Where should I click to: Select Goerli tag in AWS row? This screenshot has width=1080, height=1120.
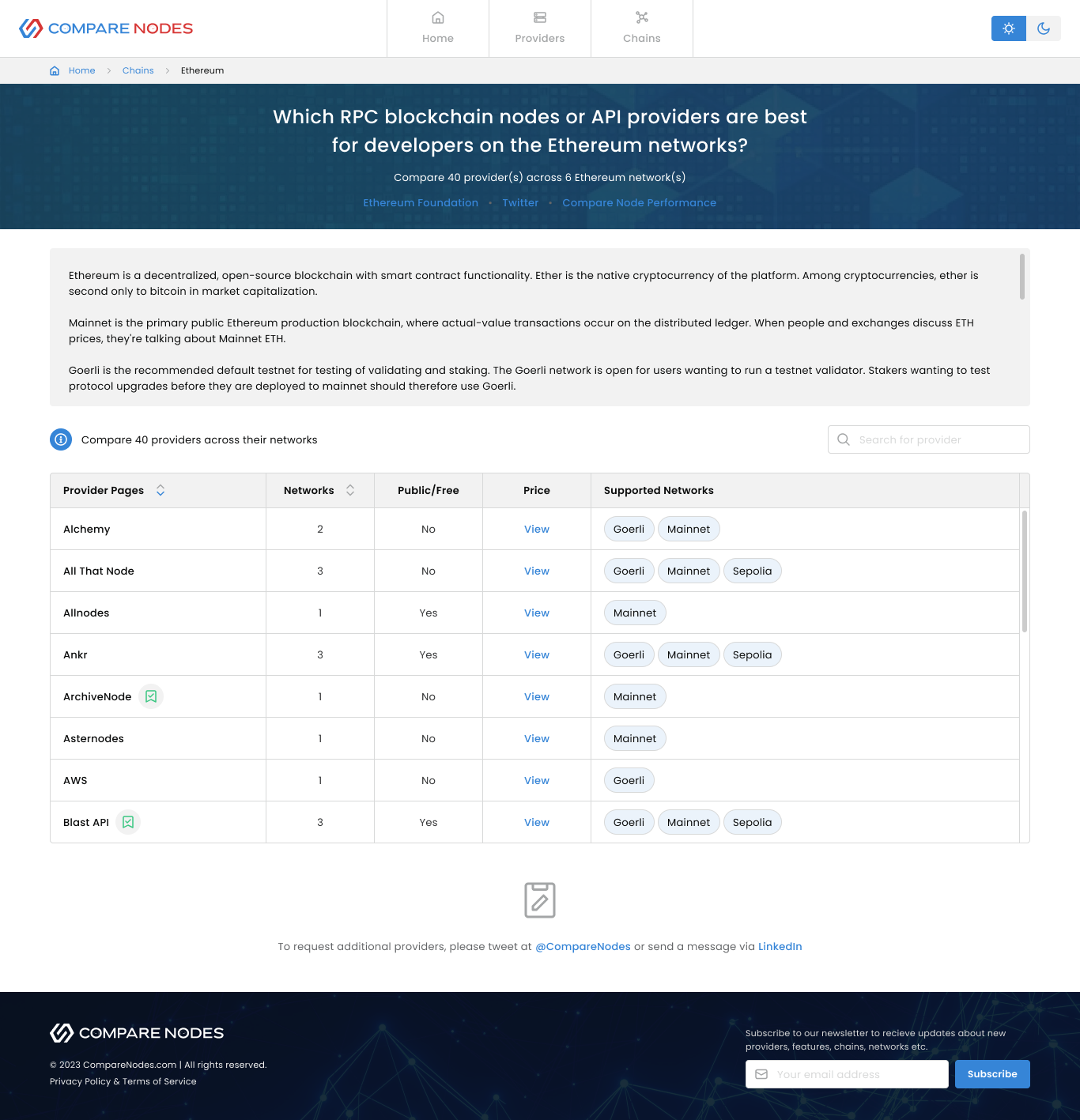[x=629, y=780]
